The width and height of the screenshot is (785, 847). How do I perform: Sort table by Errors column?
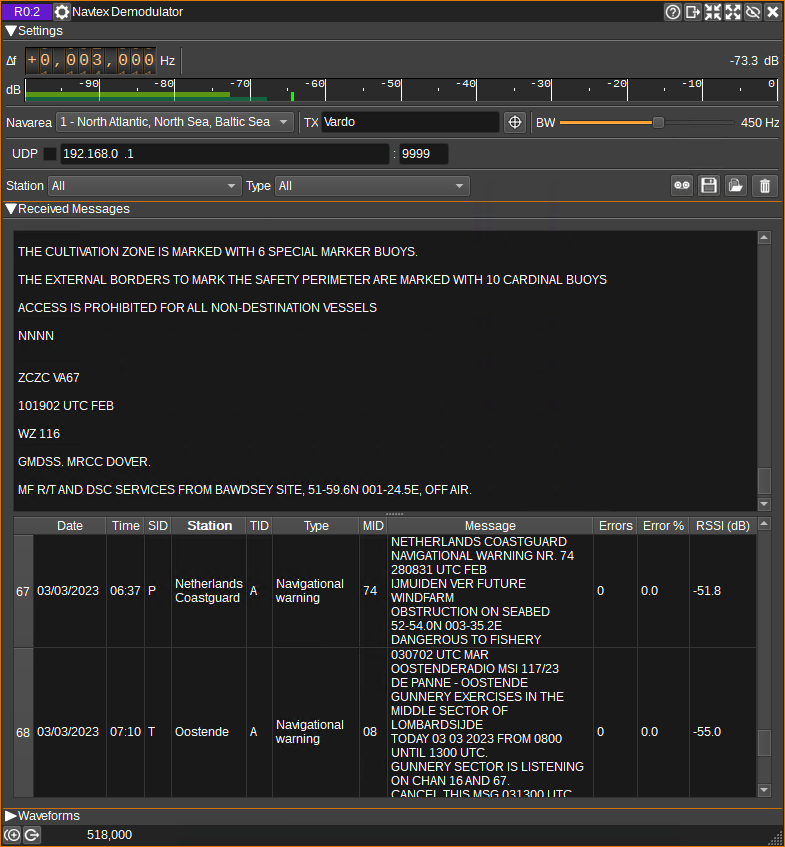coord(615,526)
